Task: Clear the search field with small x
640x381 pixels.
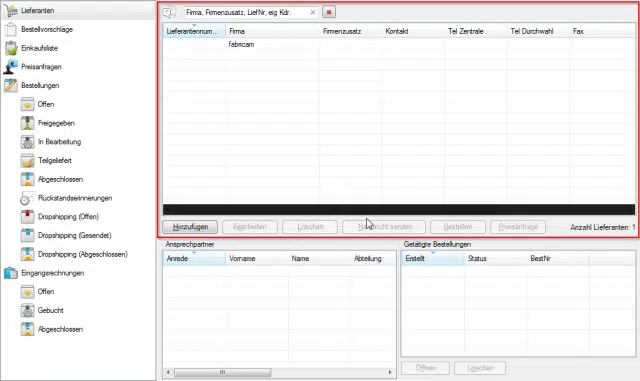Action: (313, 13)
